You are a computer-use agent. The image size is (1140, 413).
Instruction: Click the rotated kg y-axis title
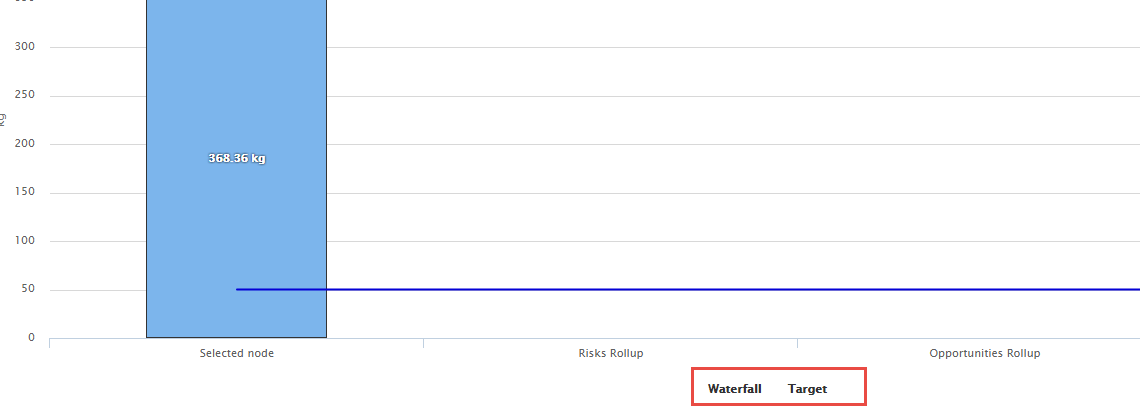(x=3, y=119)
